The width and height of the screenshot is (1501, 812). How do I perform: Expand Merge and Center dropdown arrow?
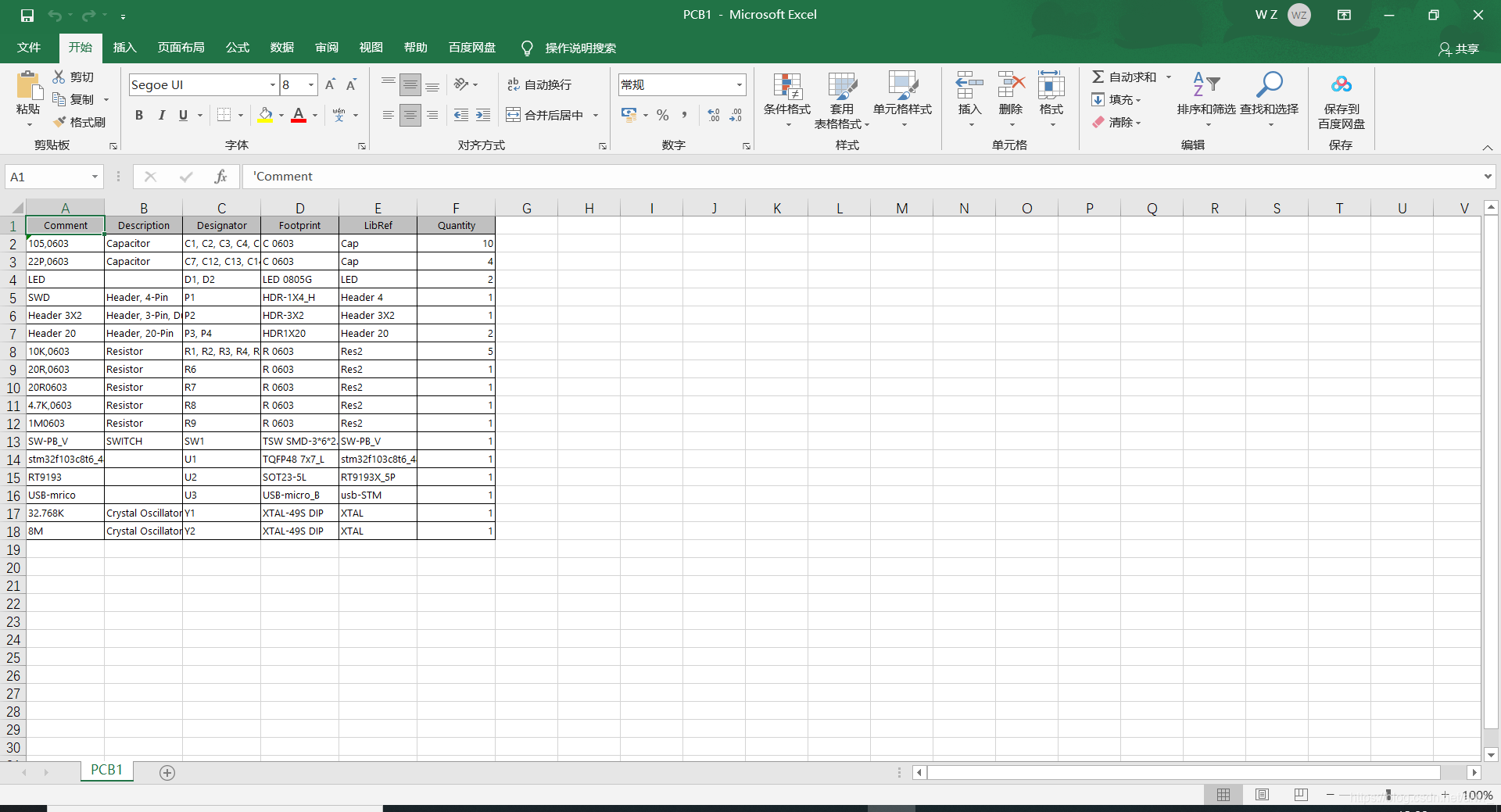[596, 115]
